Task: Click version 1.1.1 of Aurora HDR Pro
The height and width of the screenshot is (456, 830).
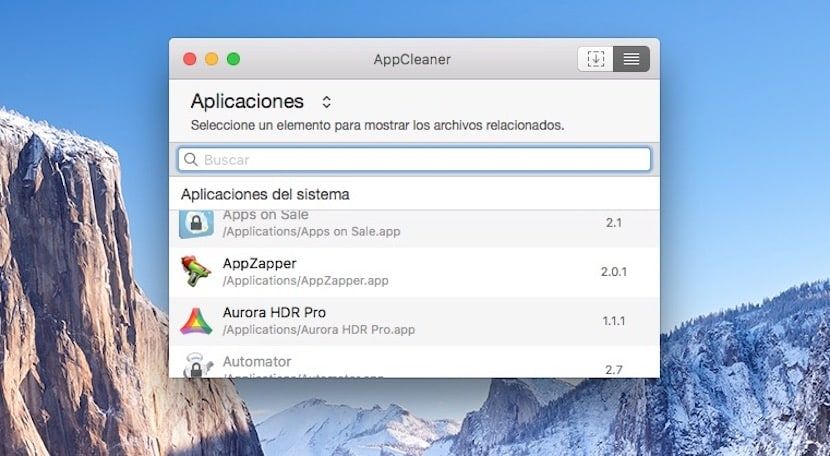Action: point(614,321)
